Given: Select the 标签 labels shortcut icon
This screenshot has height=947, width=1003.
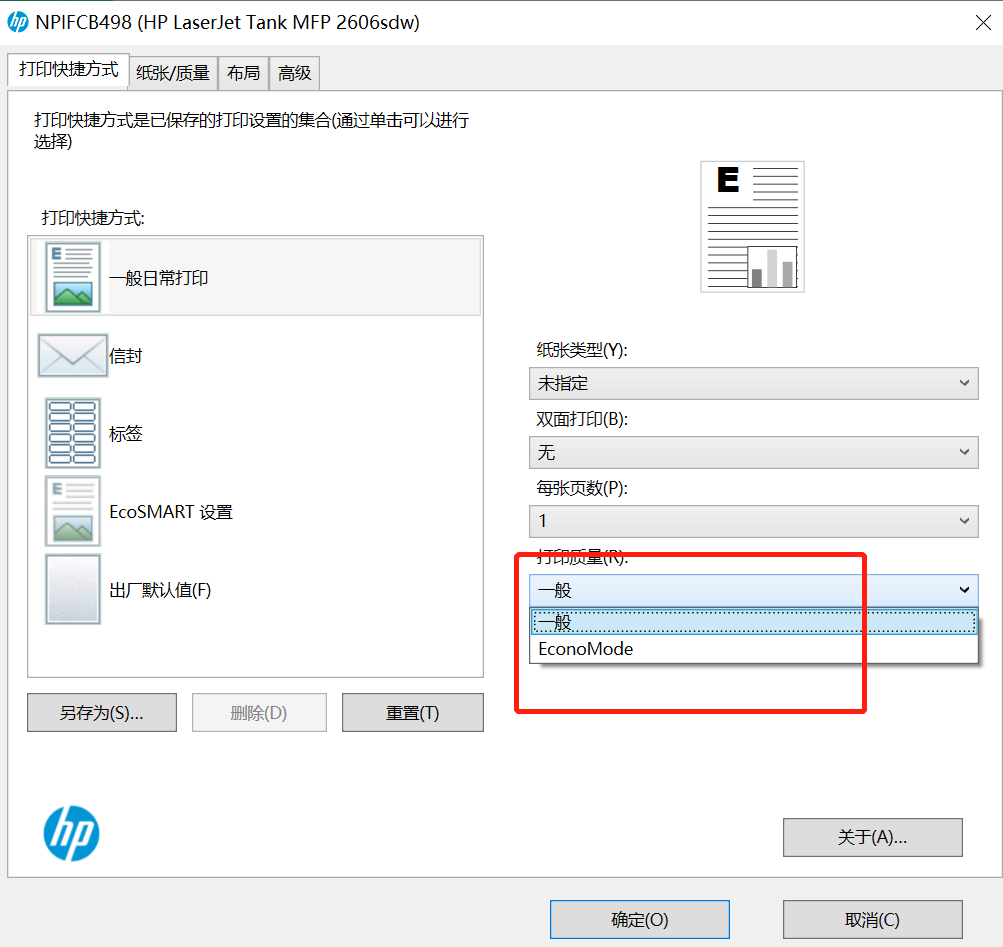Looking at the screenshot, I should click(72, 433).
